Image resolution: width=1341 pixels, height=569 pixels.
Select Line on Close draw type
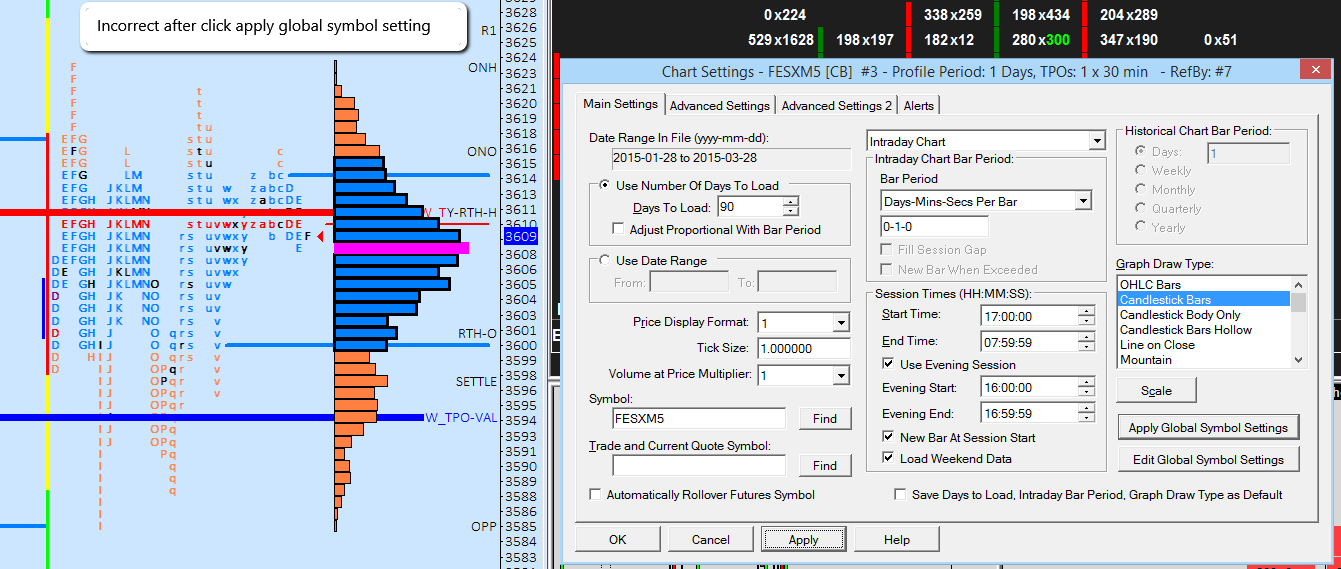[1204, 344]
